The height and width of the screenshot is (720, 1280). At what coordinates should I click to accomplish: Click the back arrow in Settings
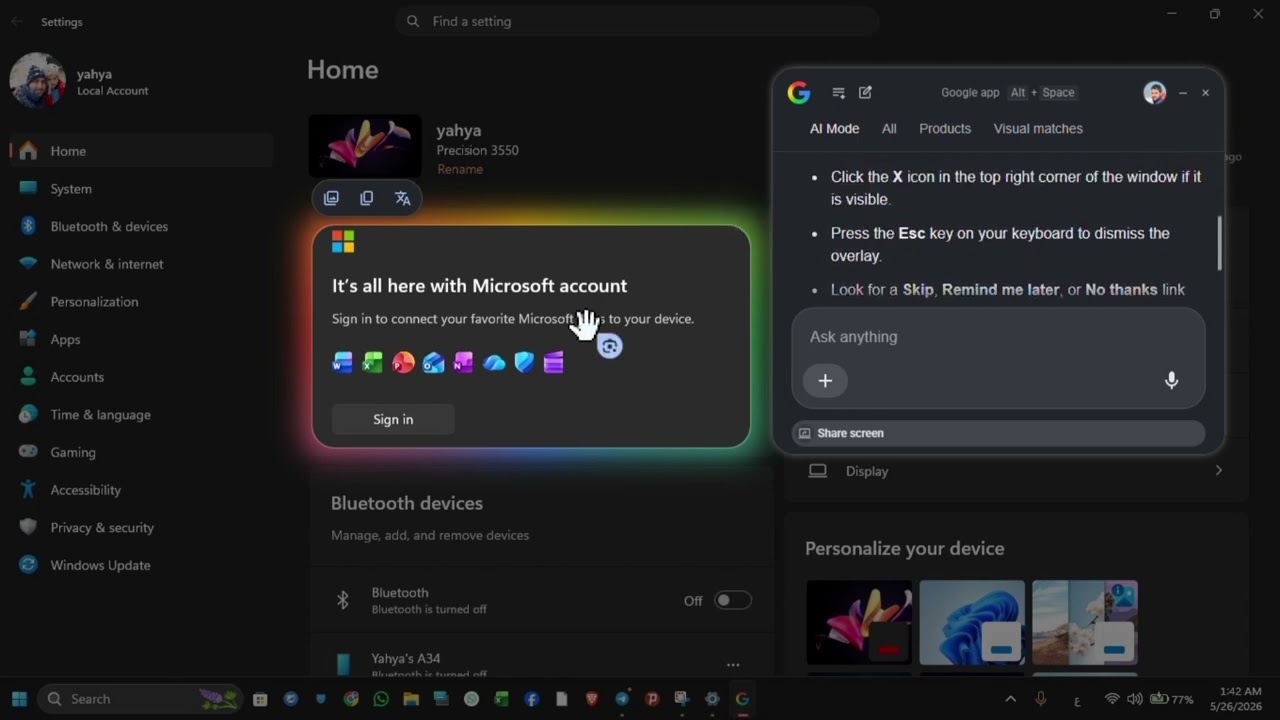tap(17, 21)
